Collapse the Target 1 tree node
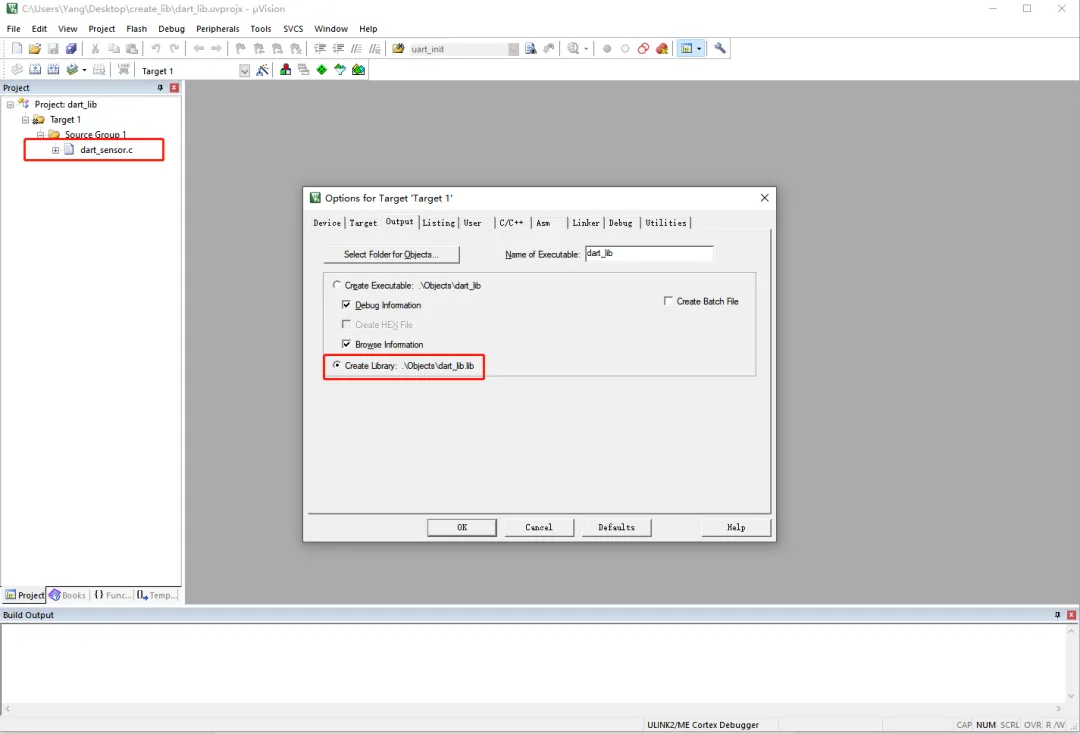 [25, 120]
